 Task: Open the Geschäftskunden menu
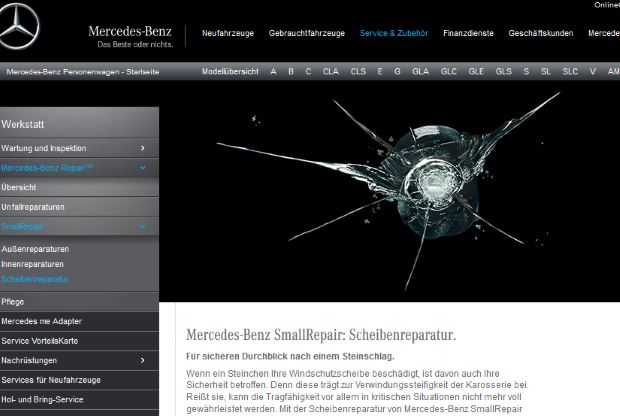pyautogui.click(x=541, y=33)
